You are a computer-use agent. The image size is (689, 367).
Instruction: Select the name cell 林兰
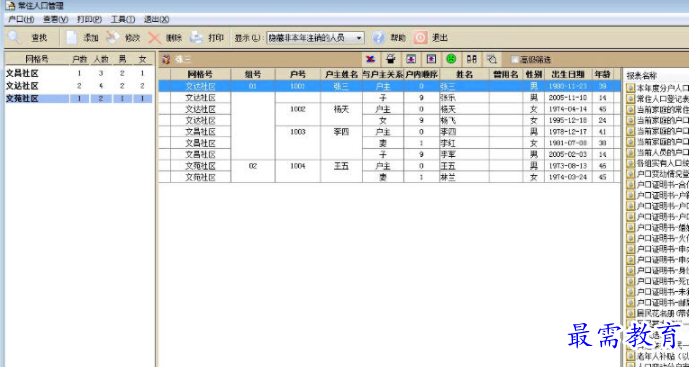[464, 177]
